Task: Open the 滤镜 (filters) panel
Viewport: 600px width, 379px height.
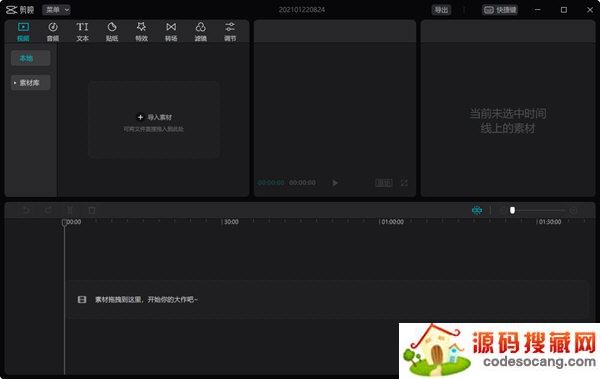Action: pos(201,31)
